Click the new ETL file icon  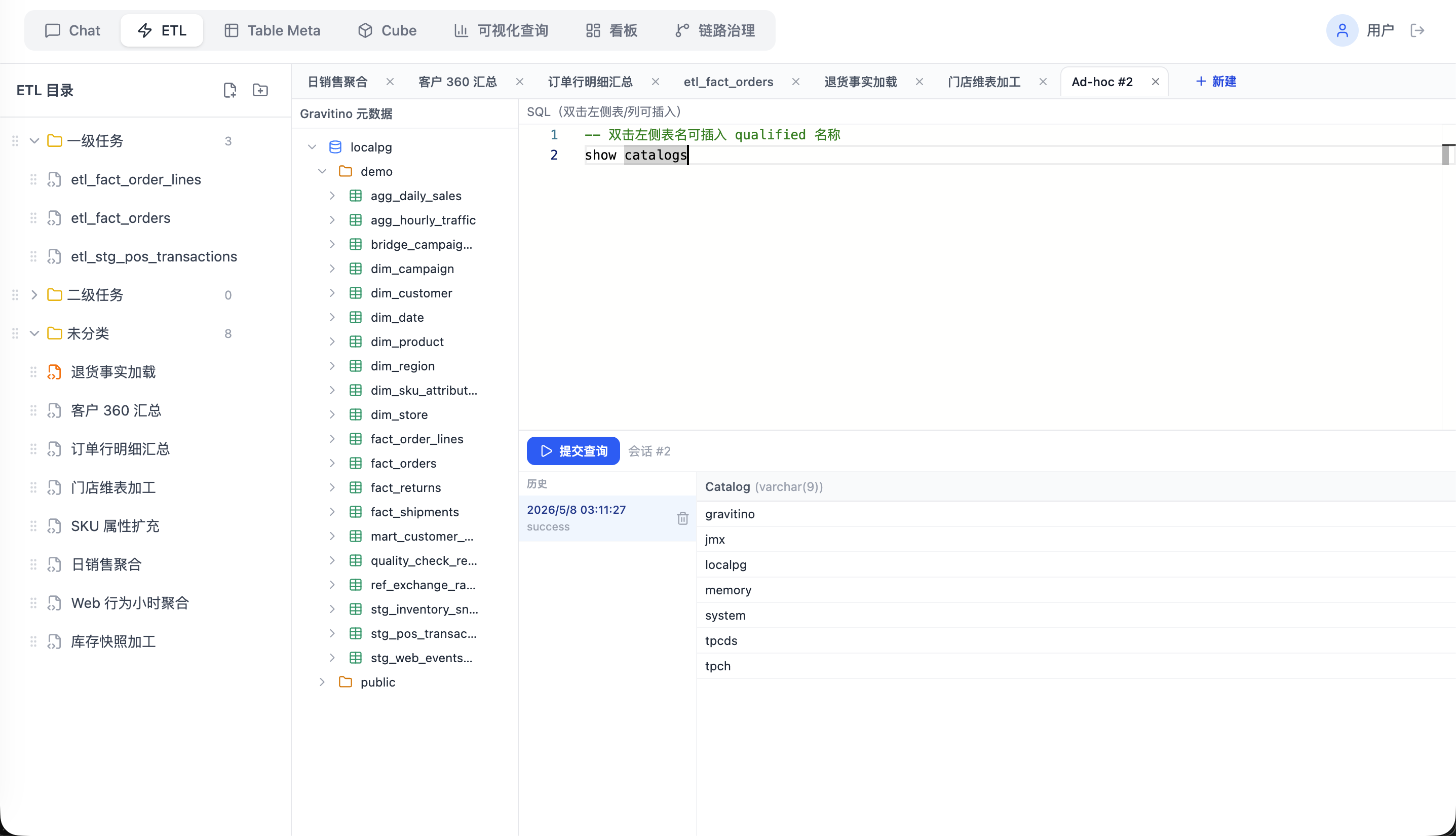point(229,90)
